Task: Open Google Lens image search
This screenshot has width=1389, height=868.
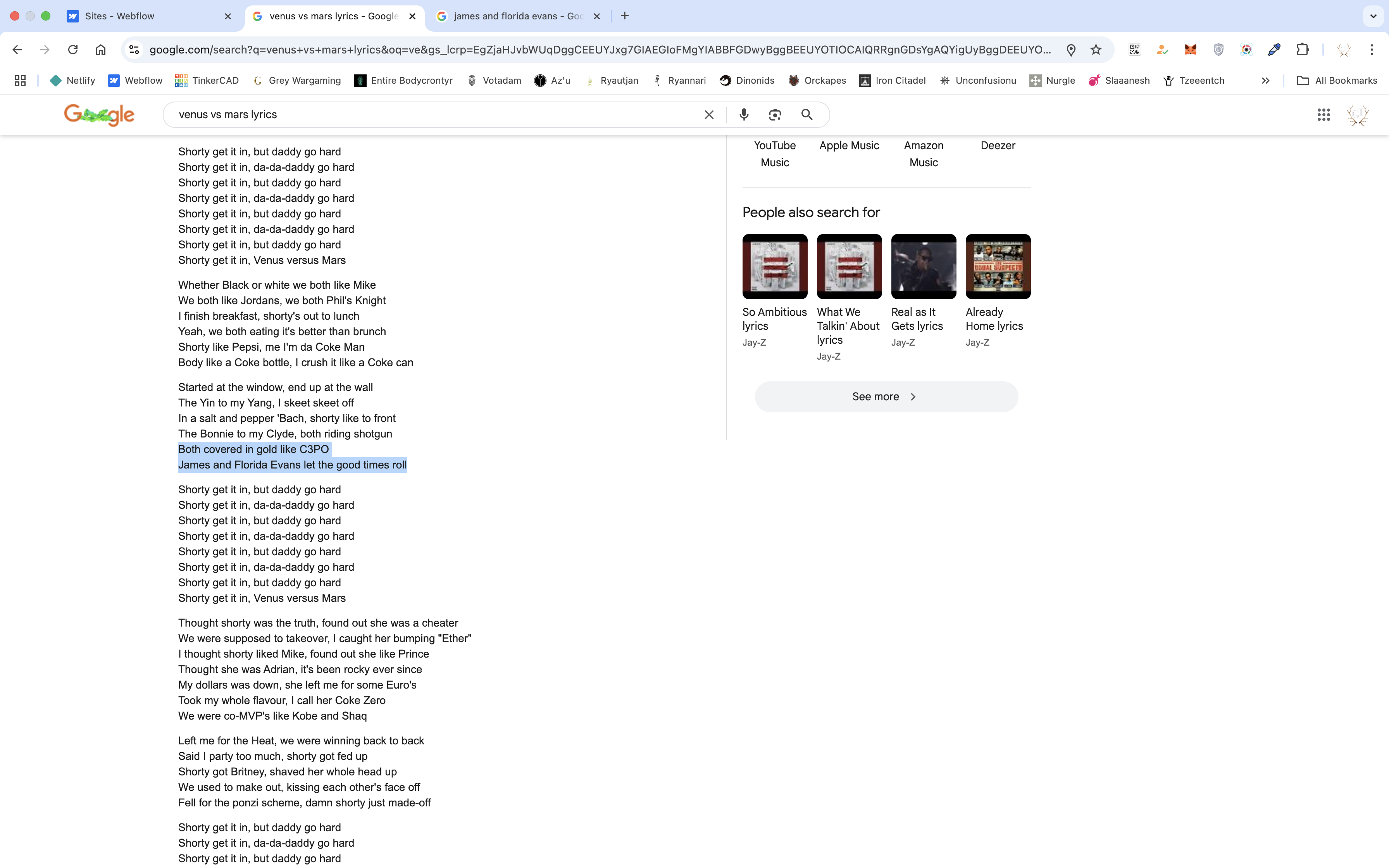Action: point(775,115)
